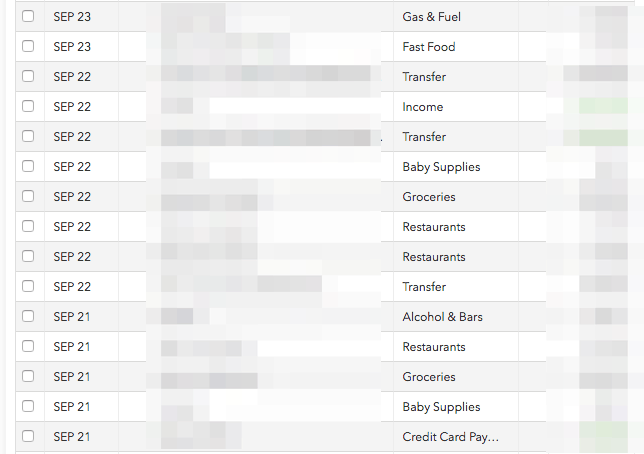Screen dimensions: 644x454
Task: Tick the checkbox for the Income row
Action: click(28, 106)
